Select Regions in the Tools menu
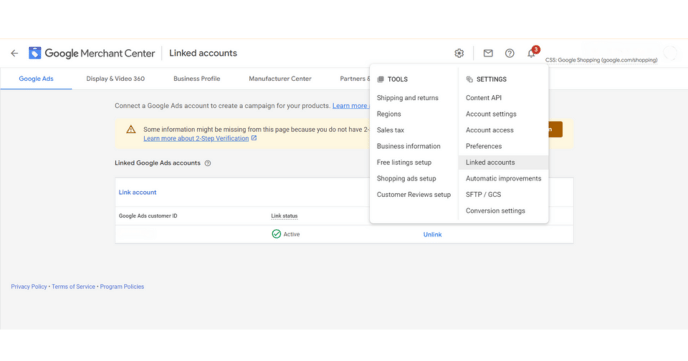688x361 pixels. click(x=389, y=114)
